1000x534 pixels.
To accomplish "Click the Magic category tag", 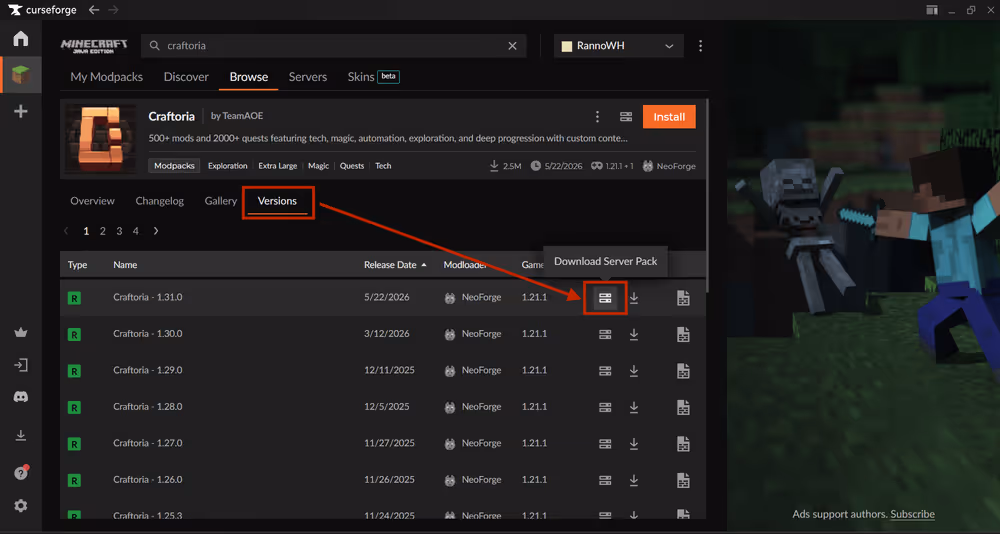I will [x=318, y=166].
